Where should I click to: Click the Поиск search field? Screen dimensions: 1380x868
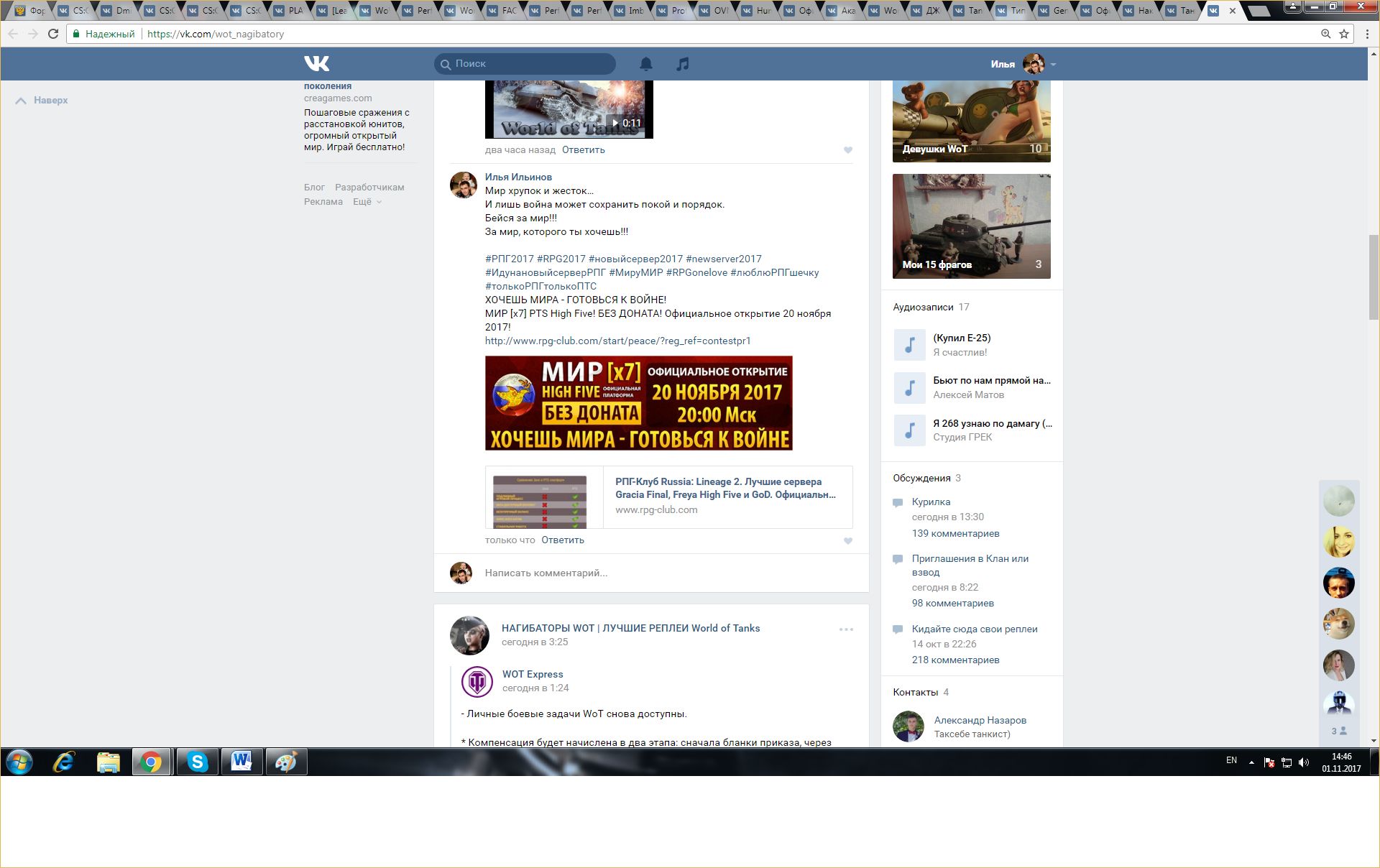(525, 64)
